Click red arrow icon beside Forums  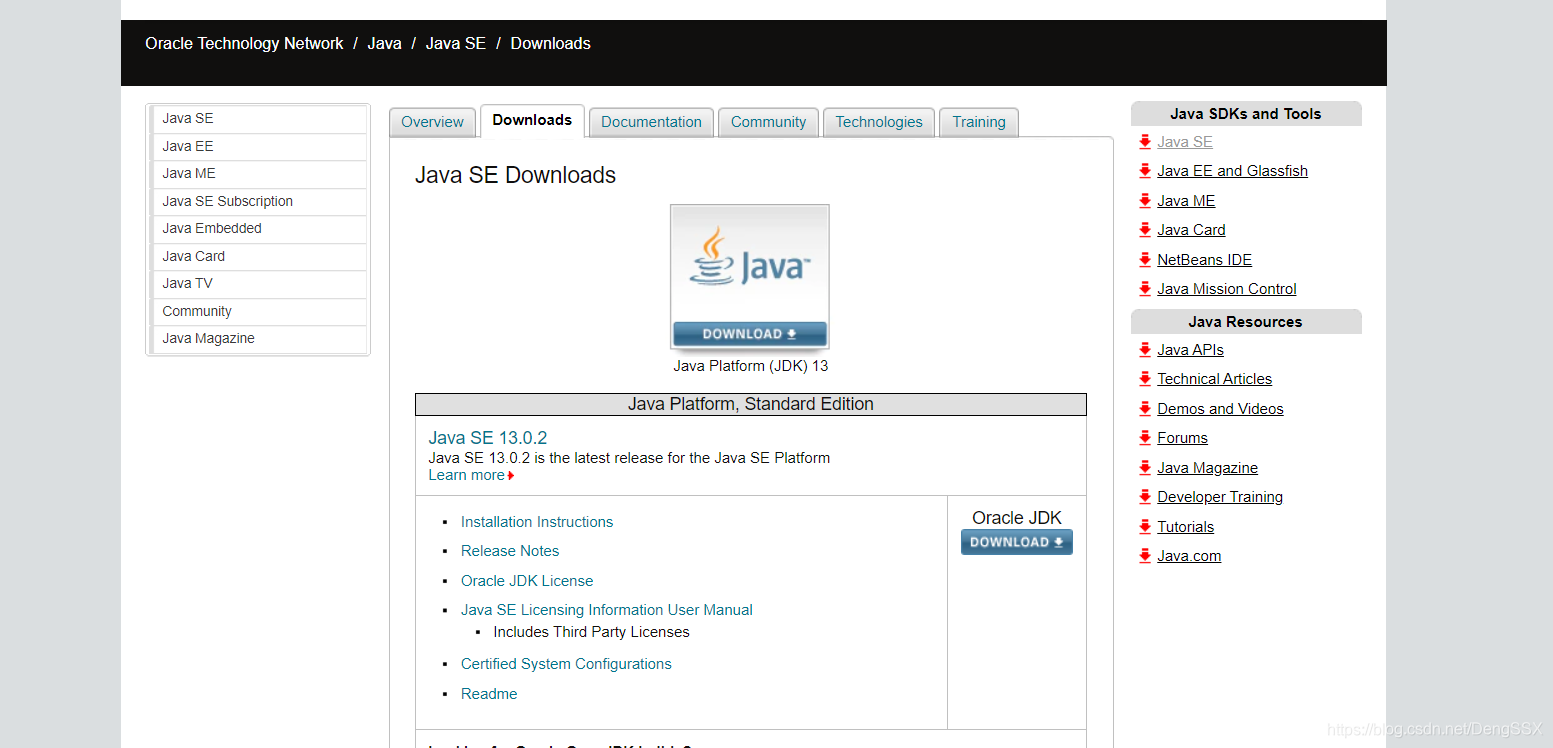pos(1145,438)
